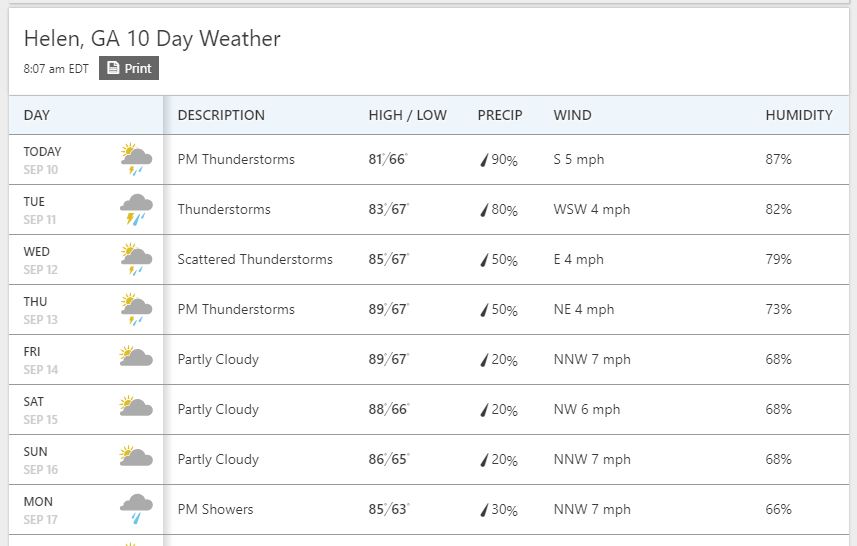
Task: Click the HIGH / LOW column header
Action: tap(407, 115)
